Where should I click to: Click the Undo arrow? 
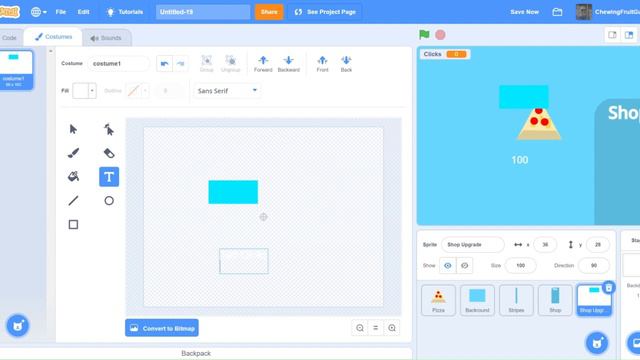(x=164, y=64)
